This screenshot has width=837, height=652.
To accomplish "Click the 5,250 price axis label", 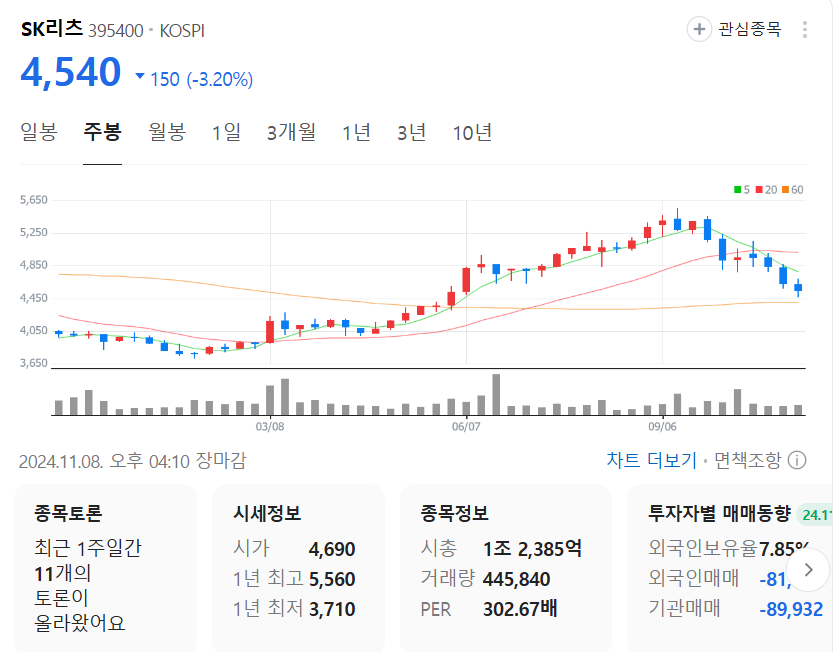I will pyautogui.click(x=34, y=233).
